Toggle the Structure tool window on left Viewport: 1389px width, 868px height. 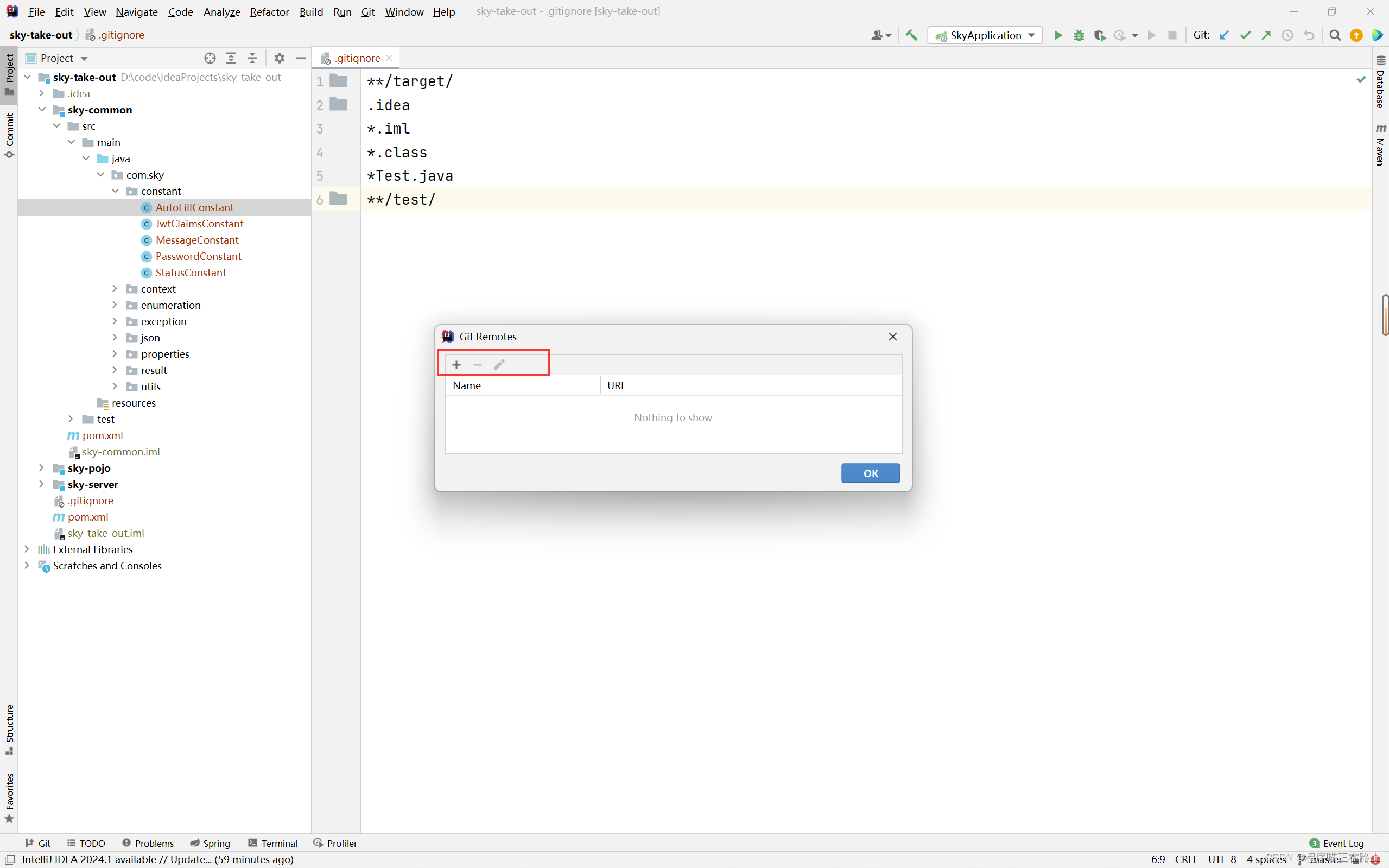[9, 729]
